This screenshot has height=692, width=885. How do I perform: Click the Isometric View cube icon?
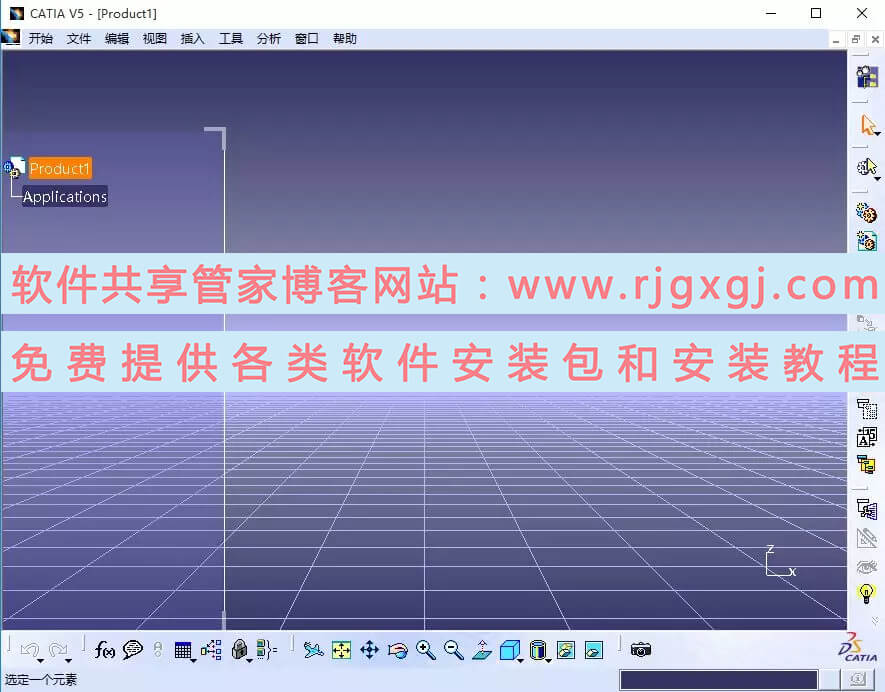coord(509,650)
